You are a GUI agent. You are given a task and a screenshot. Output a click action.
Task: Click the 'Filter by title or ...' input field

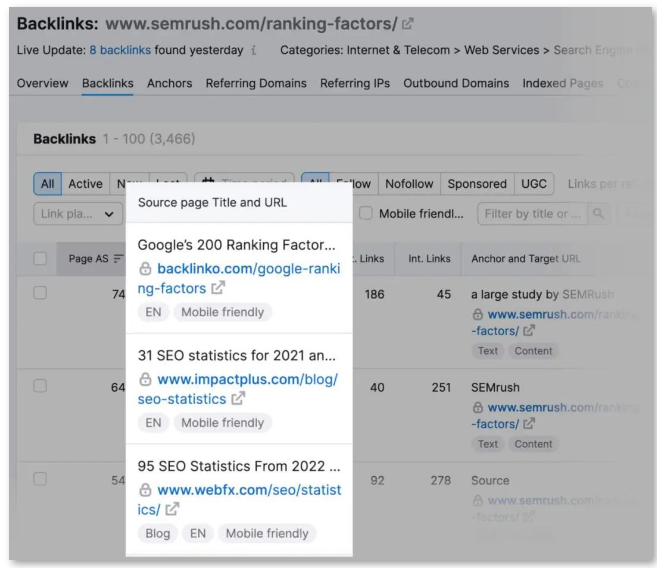tap(532, 214)
